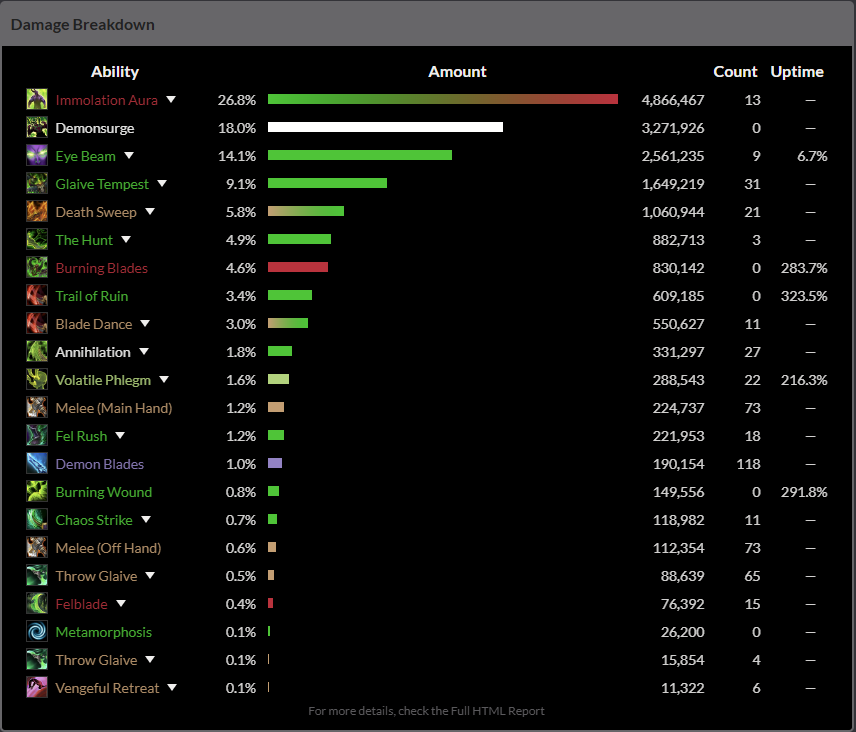Click the Glaive Tempest ability icon
Image resolution: width=856 pixels, height=732 pixels.
(x=37, y=184)
